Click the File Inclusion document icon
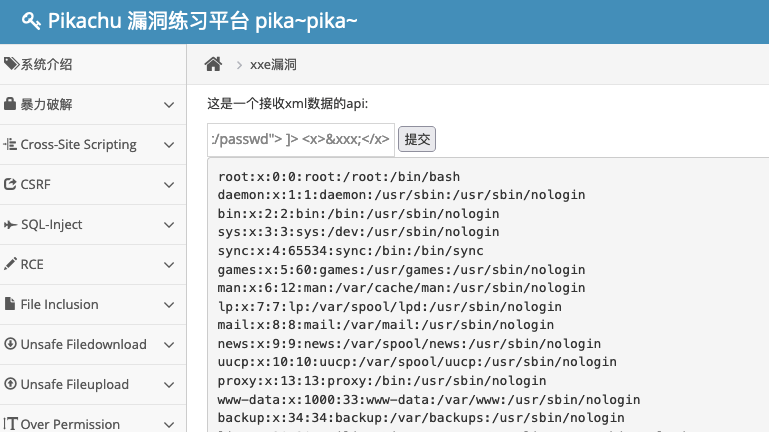The image size is (769, 432). 10,304
